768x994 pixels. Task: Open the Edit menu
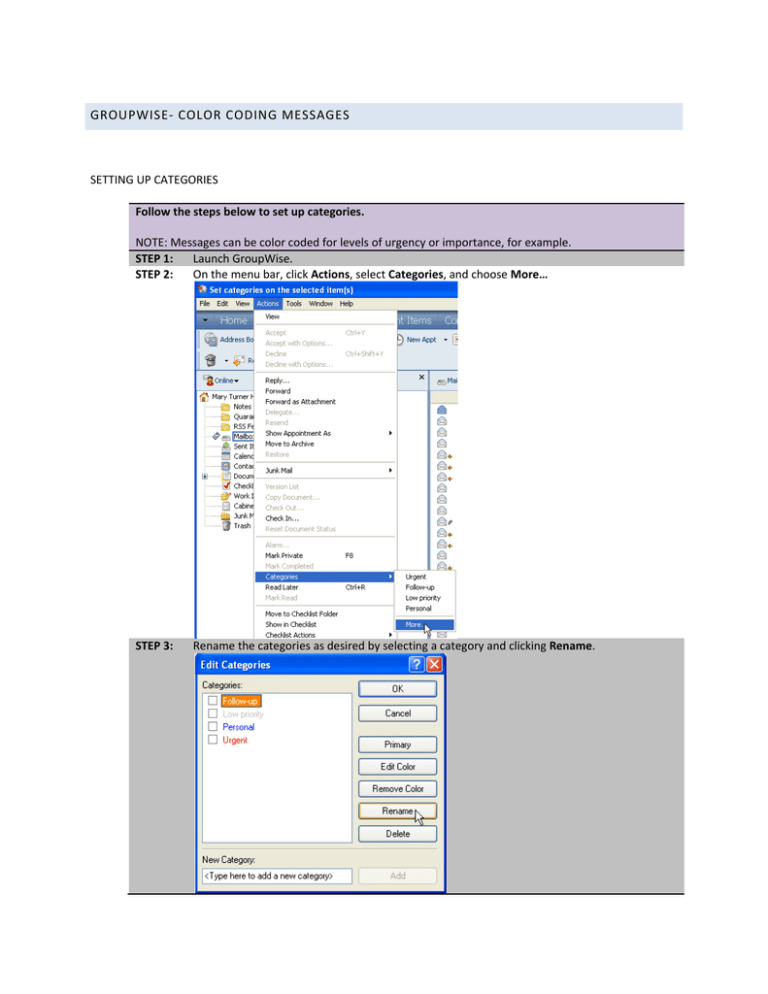tap(222, 304)
